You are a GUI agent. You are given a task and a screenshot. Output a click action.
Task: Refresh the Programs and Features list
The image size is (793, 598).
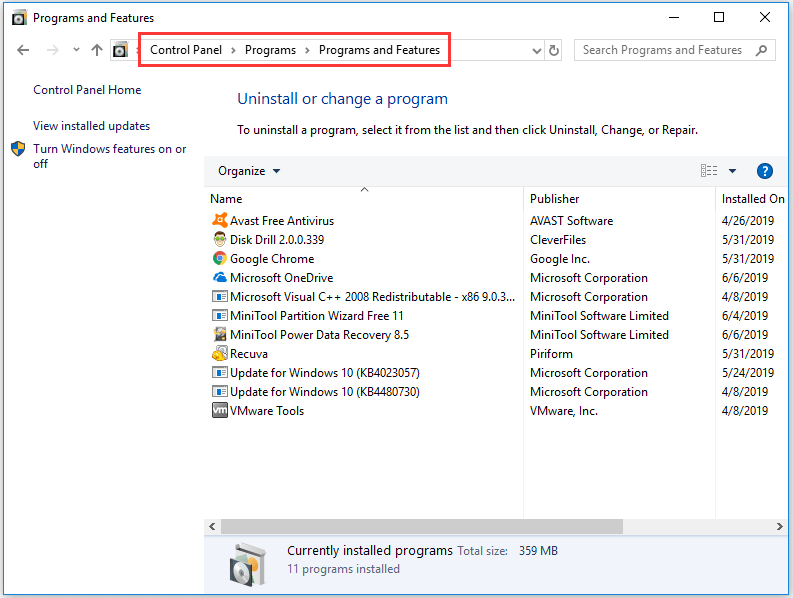pos(555,50)
